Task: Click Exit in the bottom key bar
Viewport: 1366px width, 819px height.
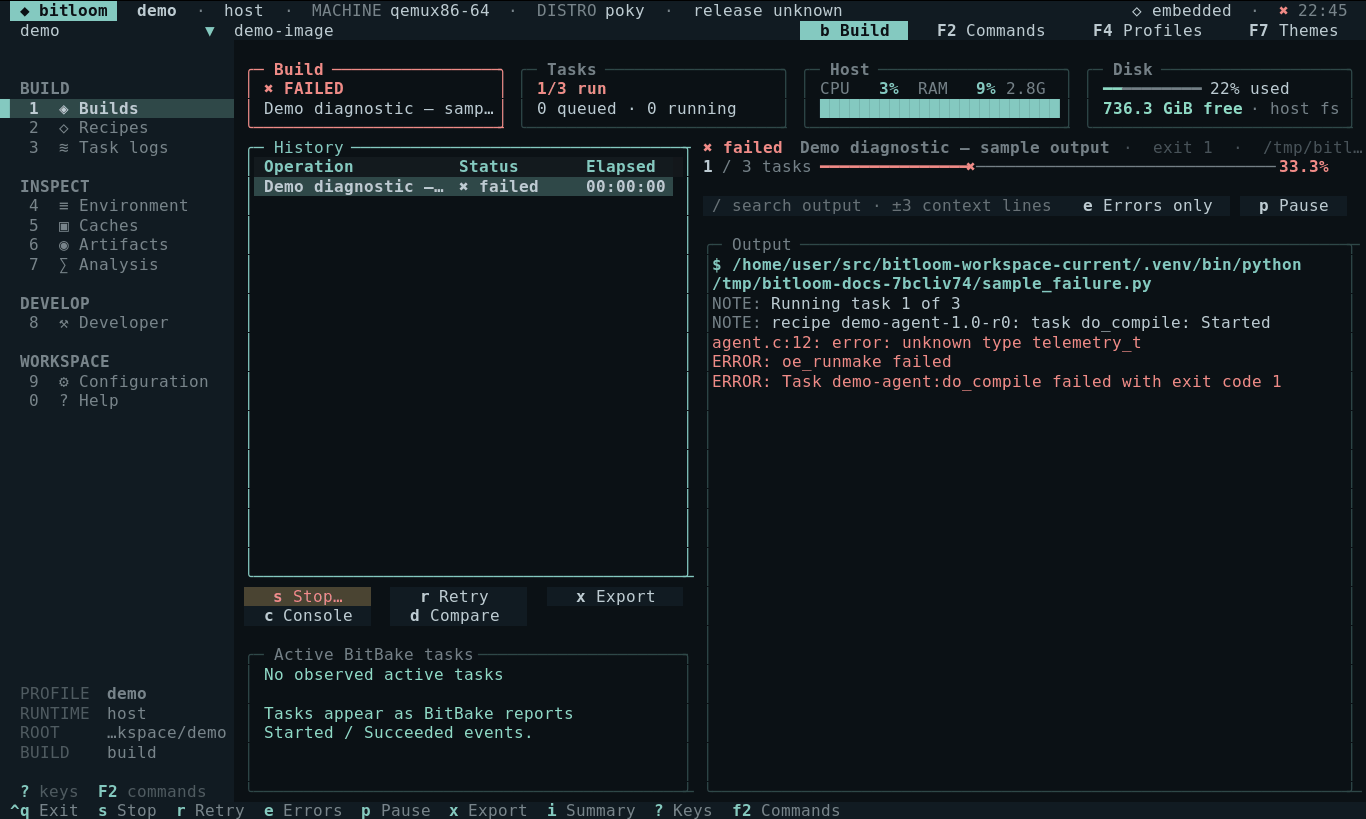Action: [x=44, y=810]
